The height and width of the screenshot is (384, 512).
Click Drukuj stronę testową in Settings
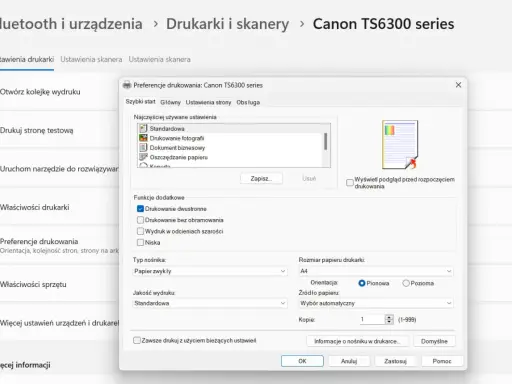point(59,131)
